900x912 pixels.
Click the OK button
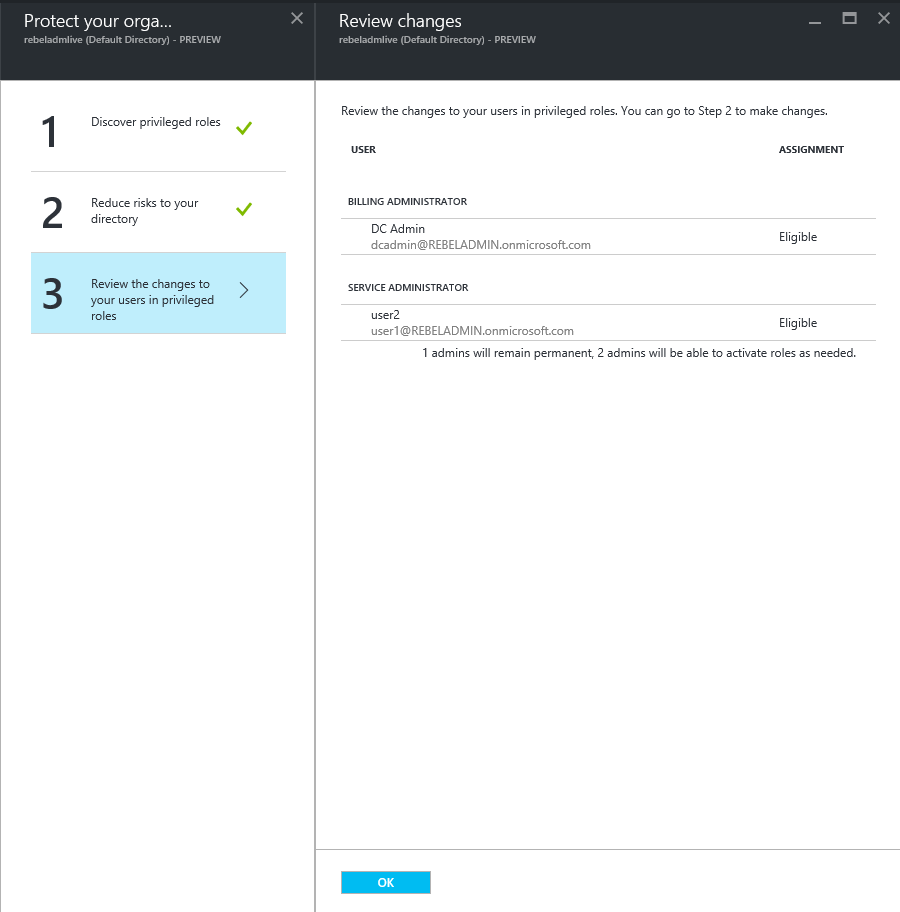pos(386,882)
